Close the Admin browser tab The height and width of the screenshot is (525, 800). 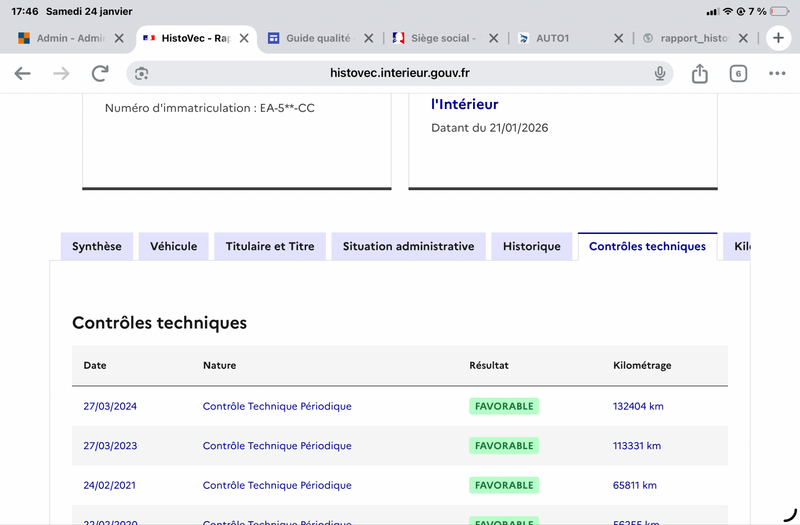pyautogui.click(x=119, y=38)
